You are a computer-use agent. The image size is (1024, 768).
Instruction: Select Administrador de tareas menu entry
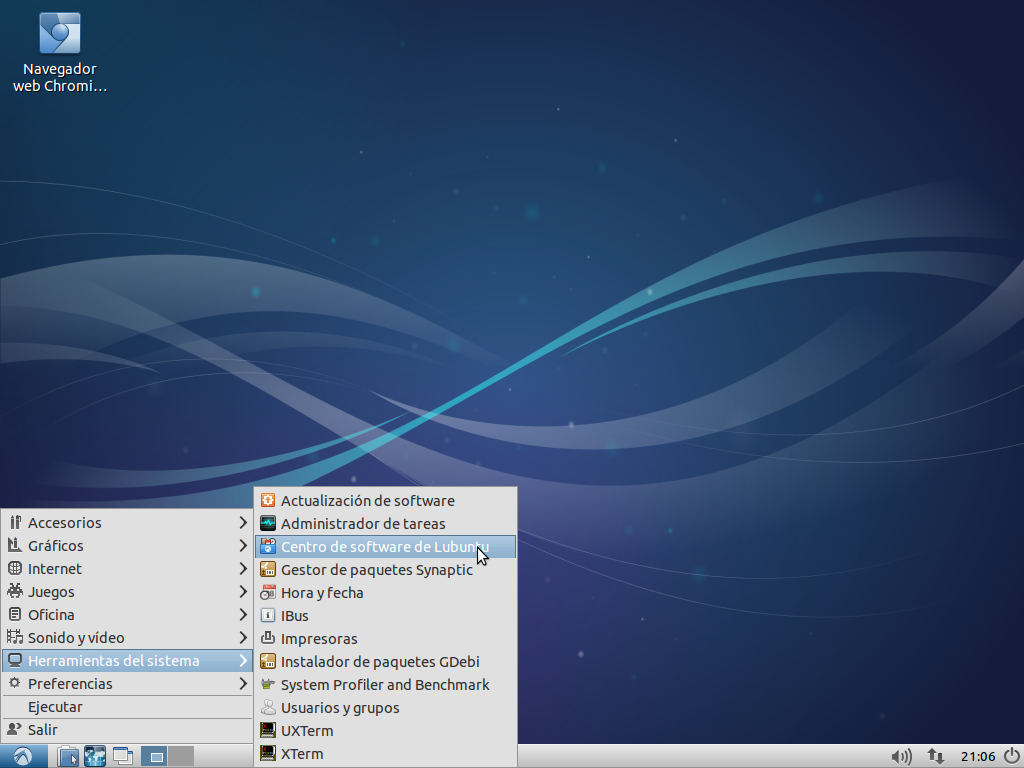click(362, 524)
